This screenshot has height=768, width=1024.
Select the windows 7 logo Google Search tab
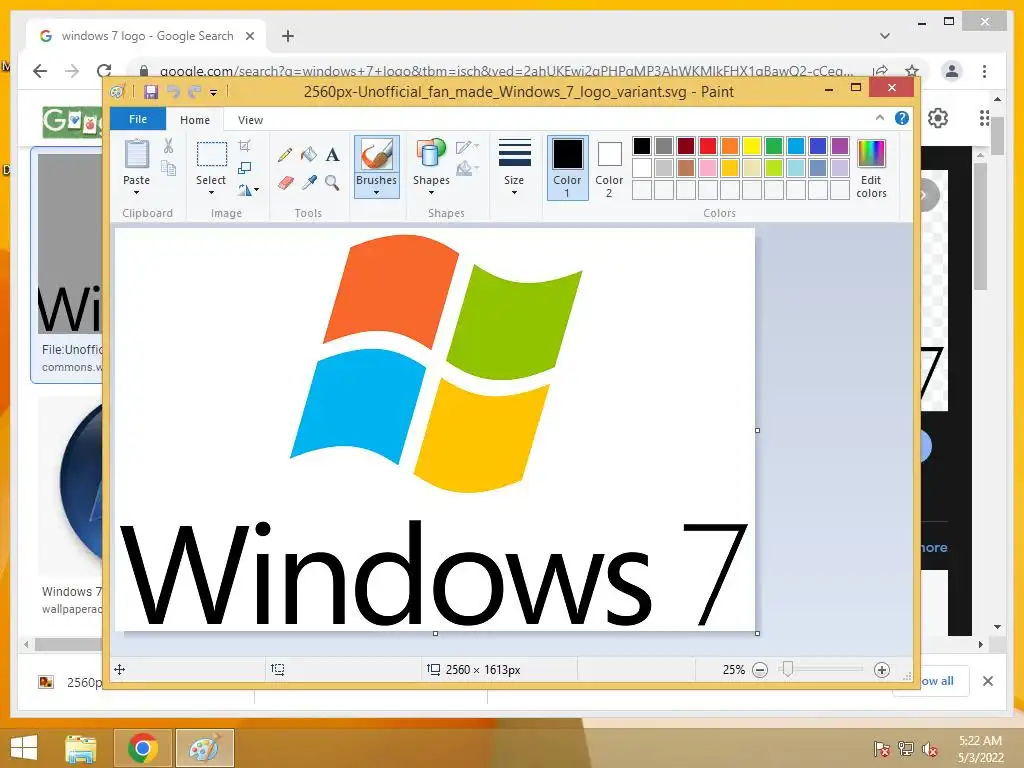point(146,36)
